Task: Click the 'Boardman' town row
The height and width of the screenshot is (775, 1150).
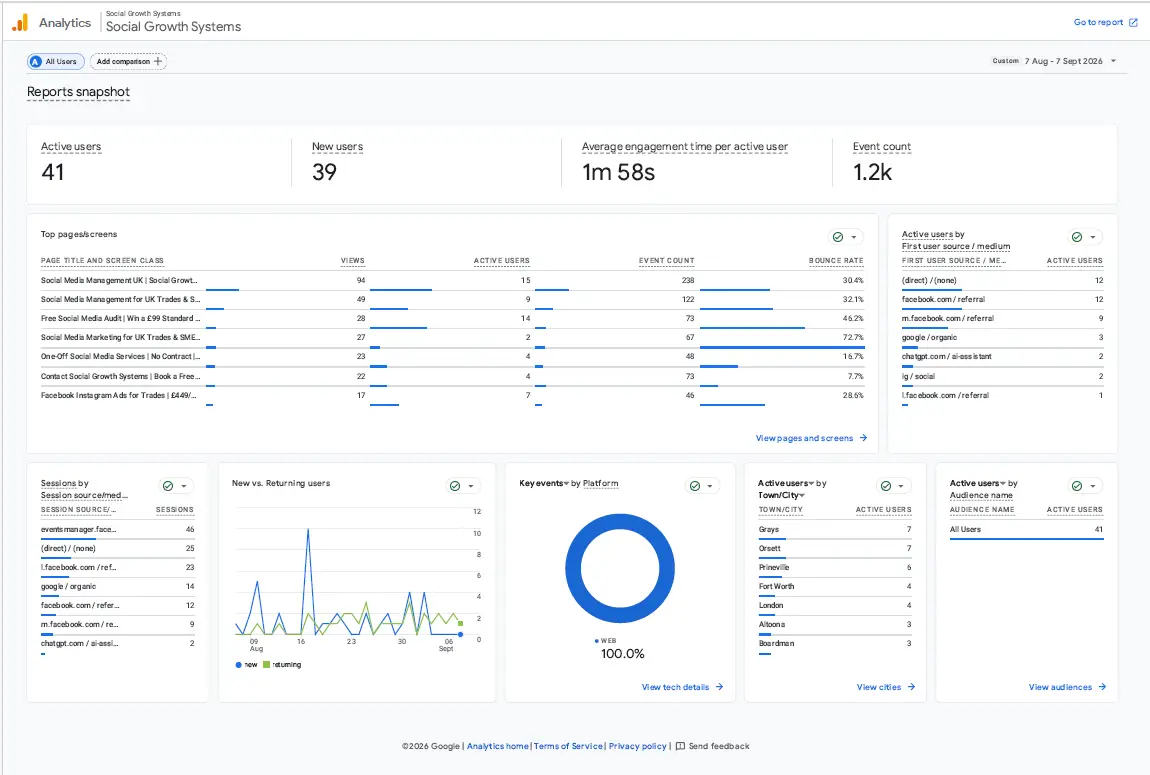Action: 835,644
